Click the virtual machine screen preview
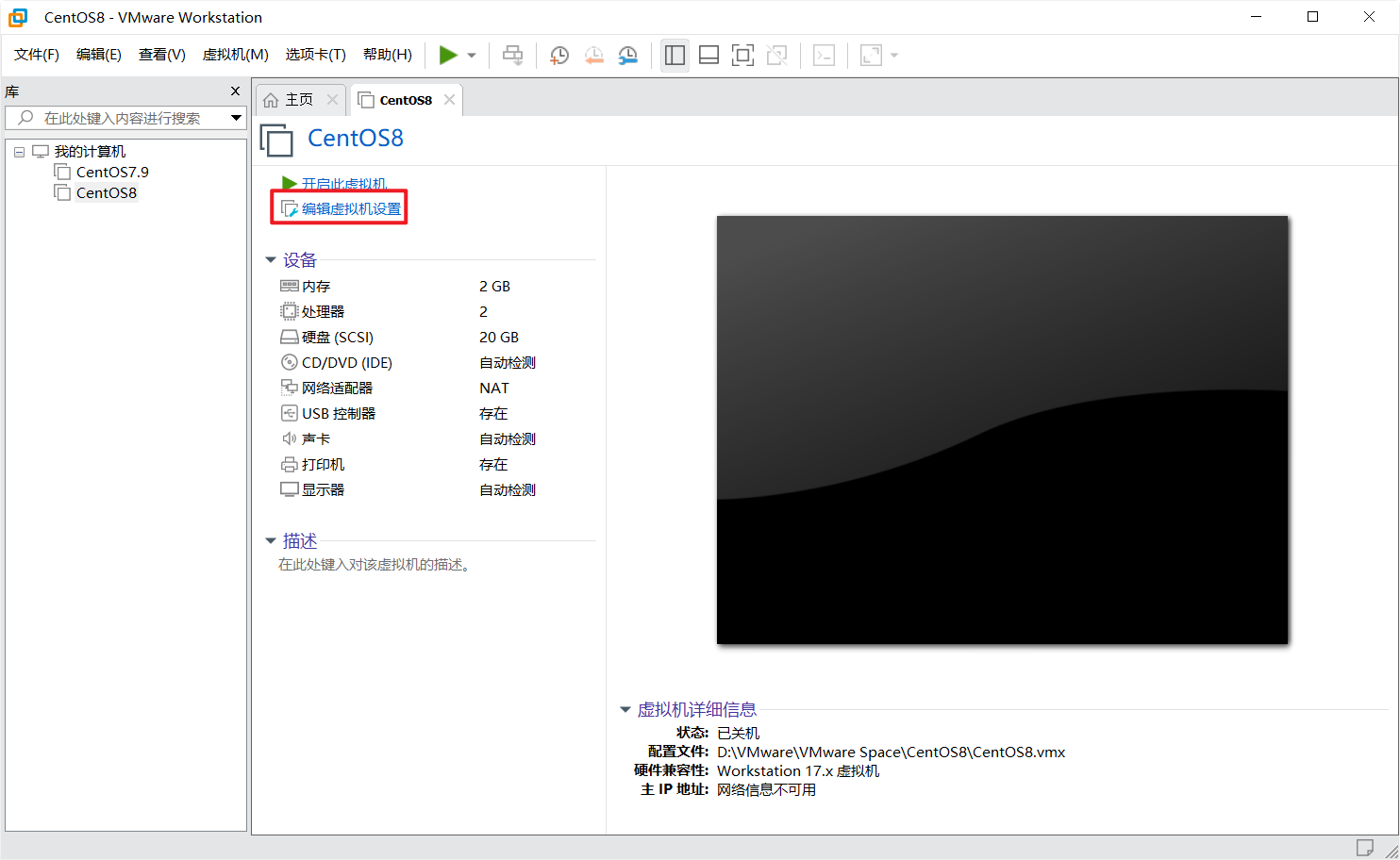 [1002, 430]
